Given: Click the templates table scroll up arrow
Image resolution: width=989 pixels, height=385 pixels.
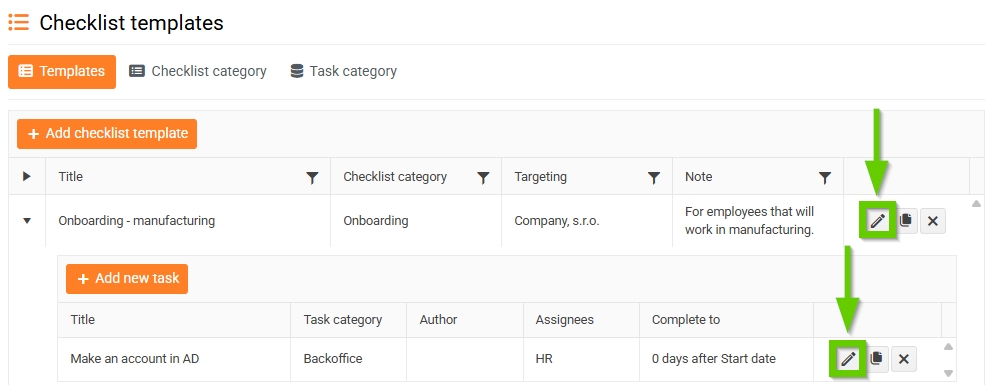Looking at the screenshot, I should [x=976, y=203].
